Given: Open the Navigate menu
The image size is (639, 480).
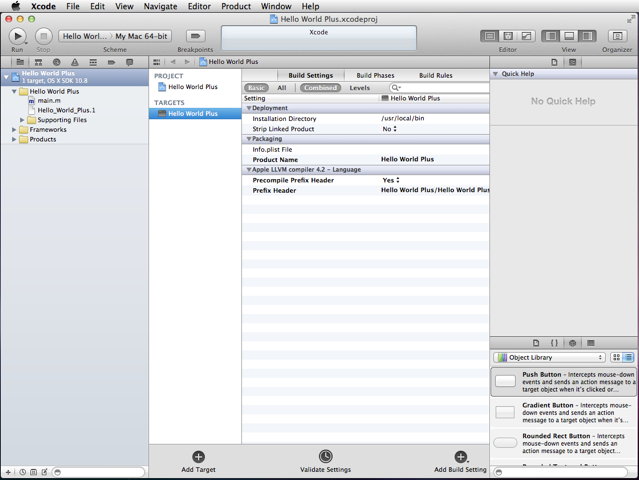Looking at the screenshot, I should pos(160,6).
